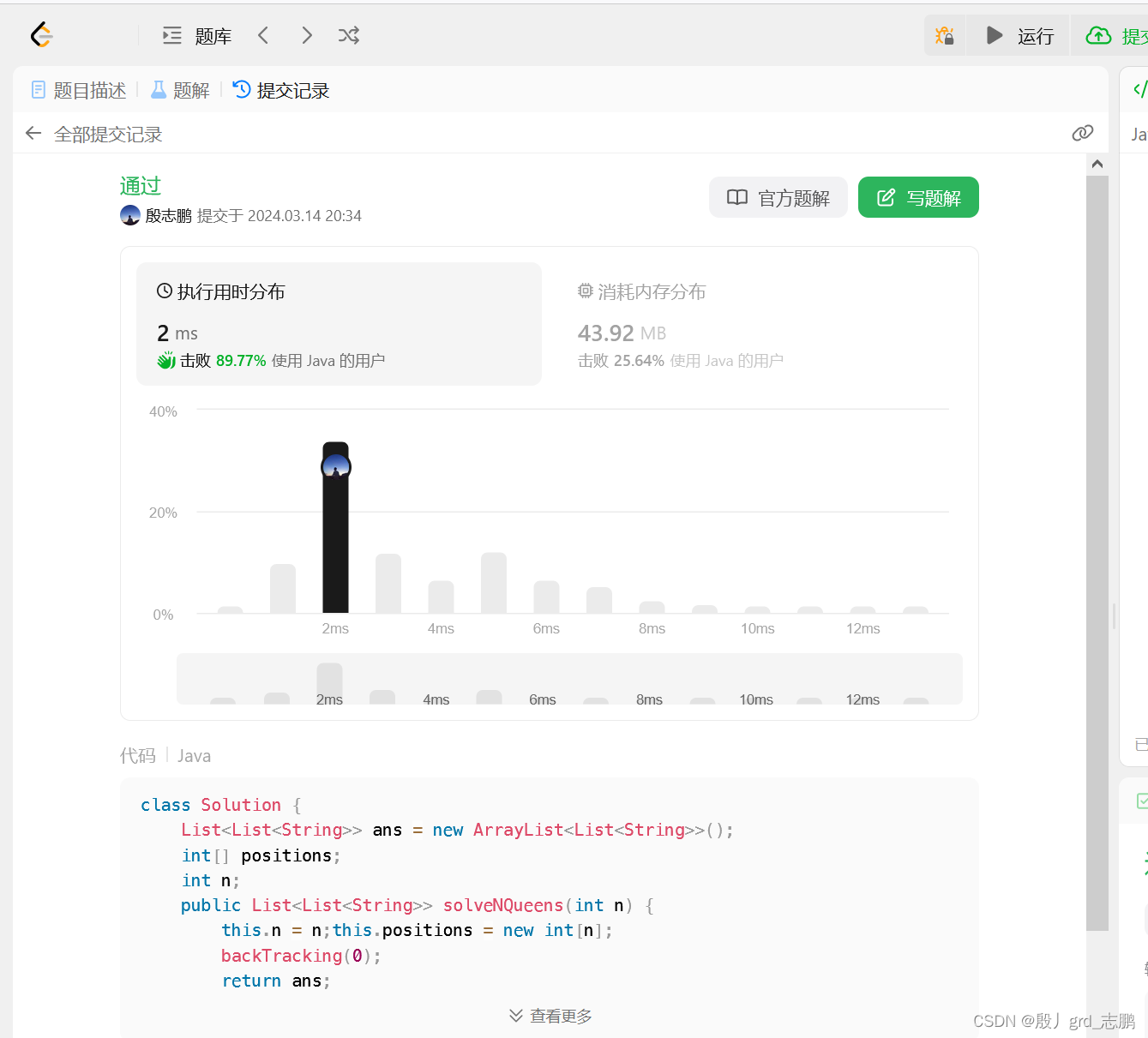Viewport: 1148px width, 1038px height.
Task: Click the LeetCode logo icon
Action: (x=41, y=35)
